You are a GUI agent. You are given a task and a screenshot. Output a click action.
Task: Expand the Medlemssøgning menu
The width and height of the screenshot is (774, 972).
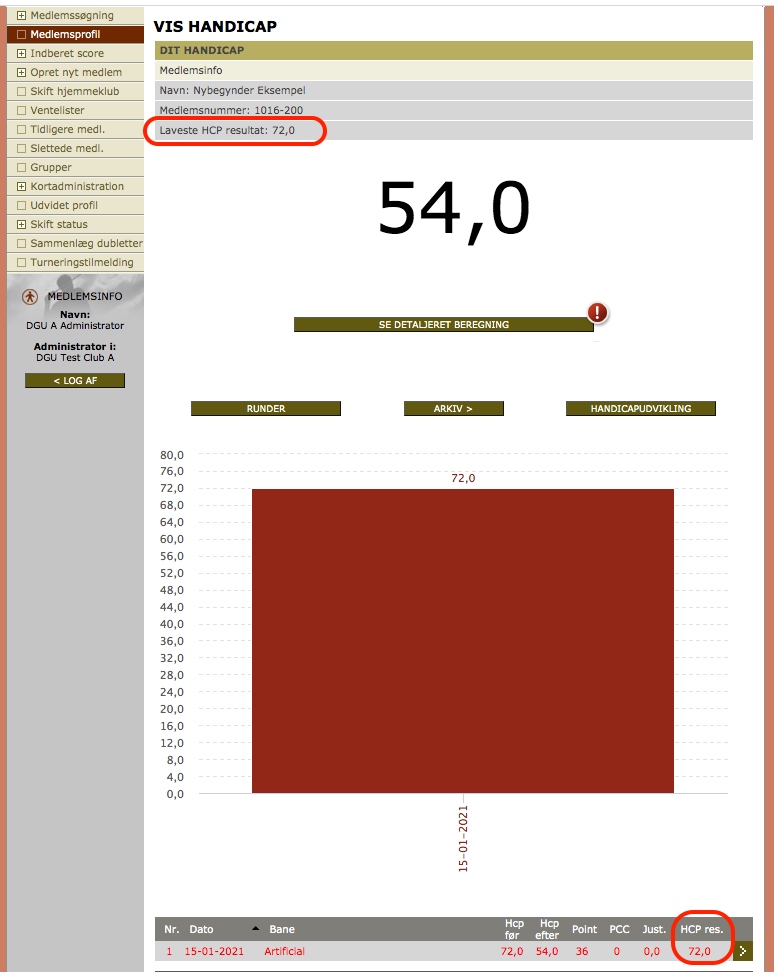(21, 16)
